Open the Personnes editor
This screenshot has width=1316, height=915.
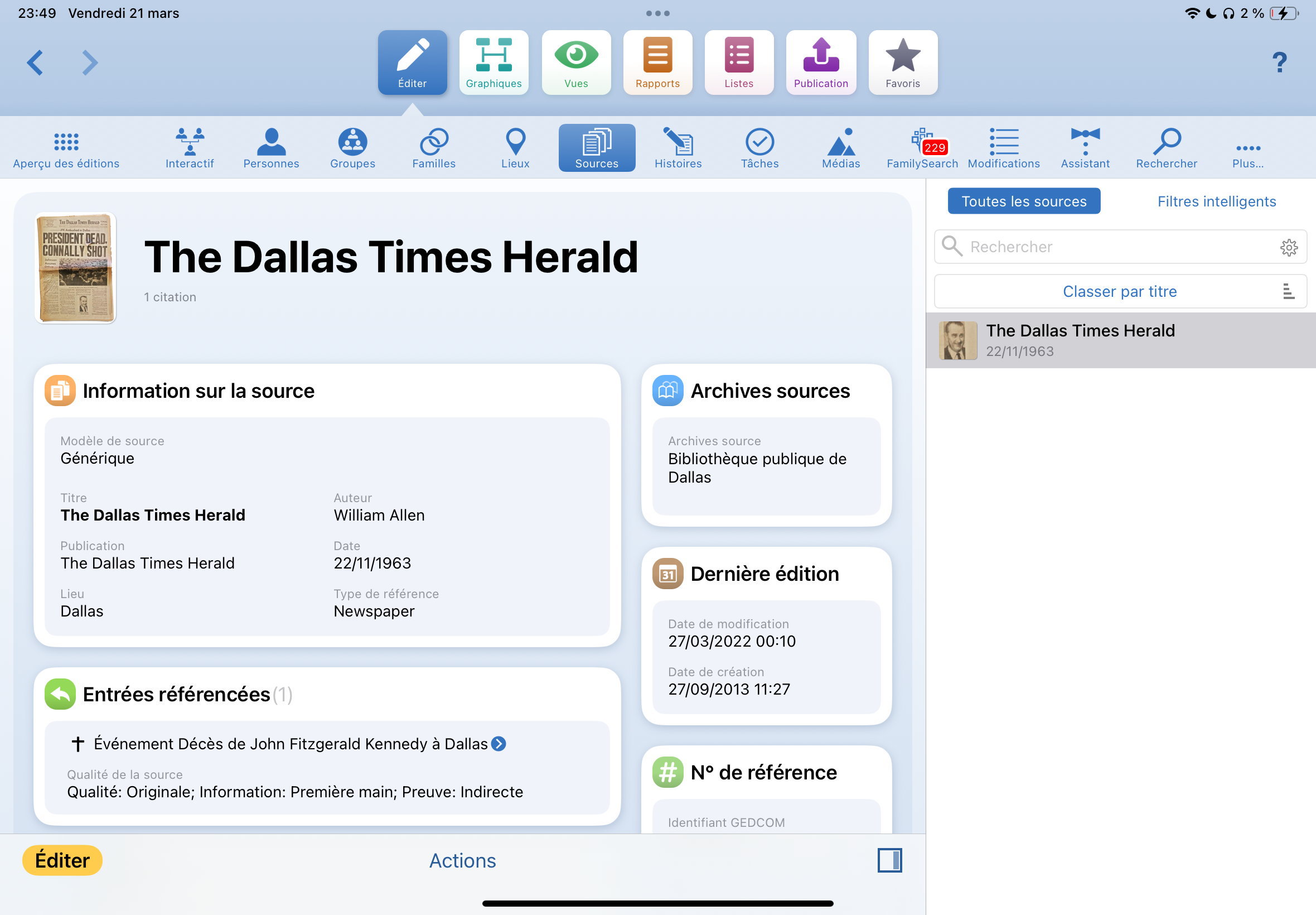[271, 148]
